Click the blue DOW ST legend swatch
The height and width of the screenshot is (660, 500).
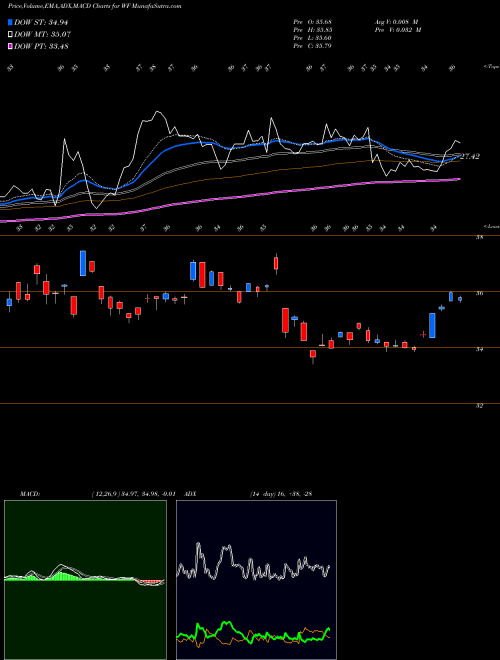10,22
